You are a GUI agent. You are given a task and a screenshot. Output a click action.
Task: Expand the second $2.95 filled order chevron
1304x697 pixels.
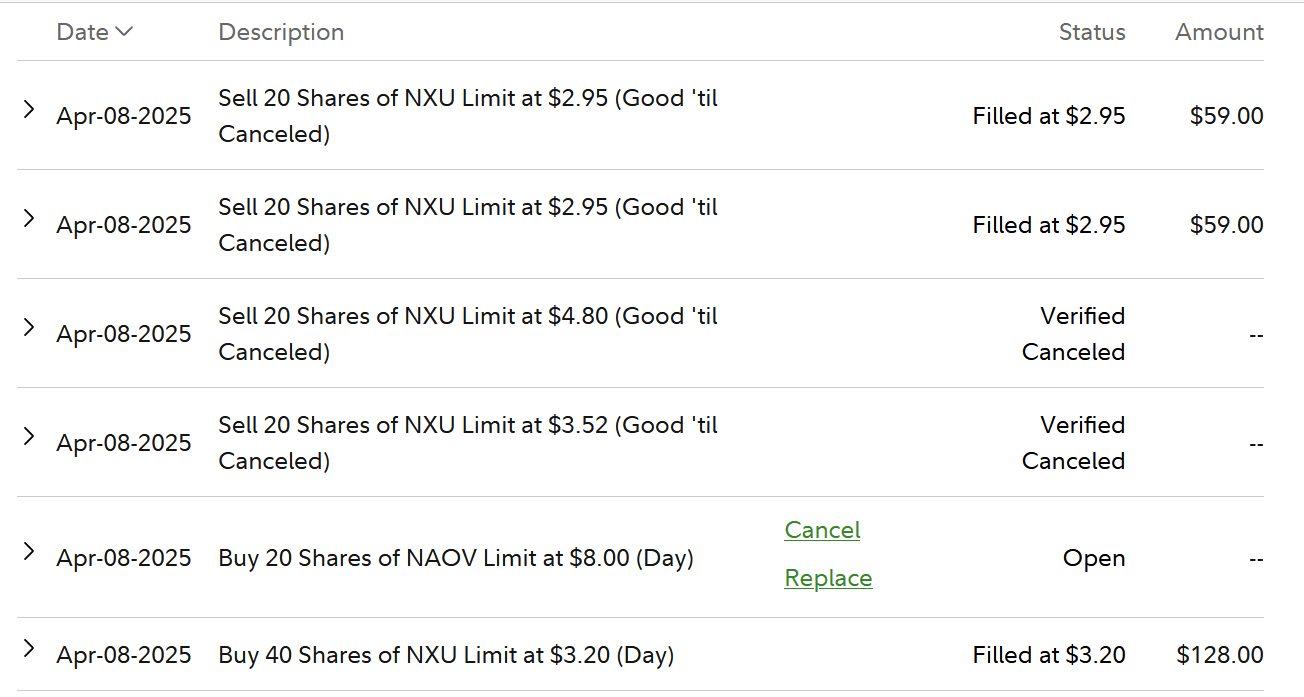29,219
